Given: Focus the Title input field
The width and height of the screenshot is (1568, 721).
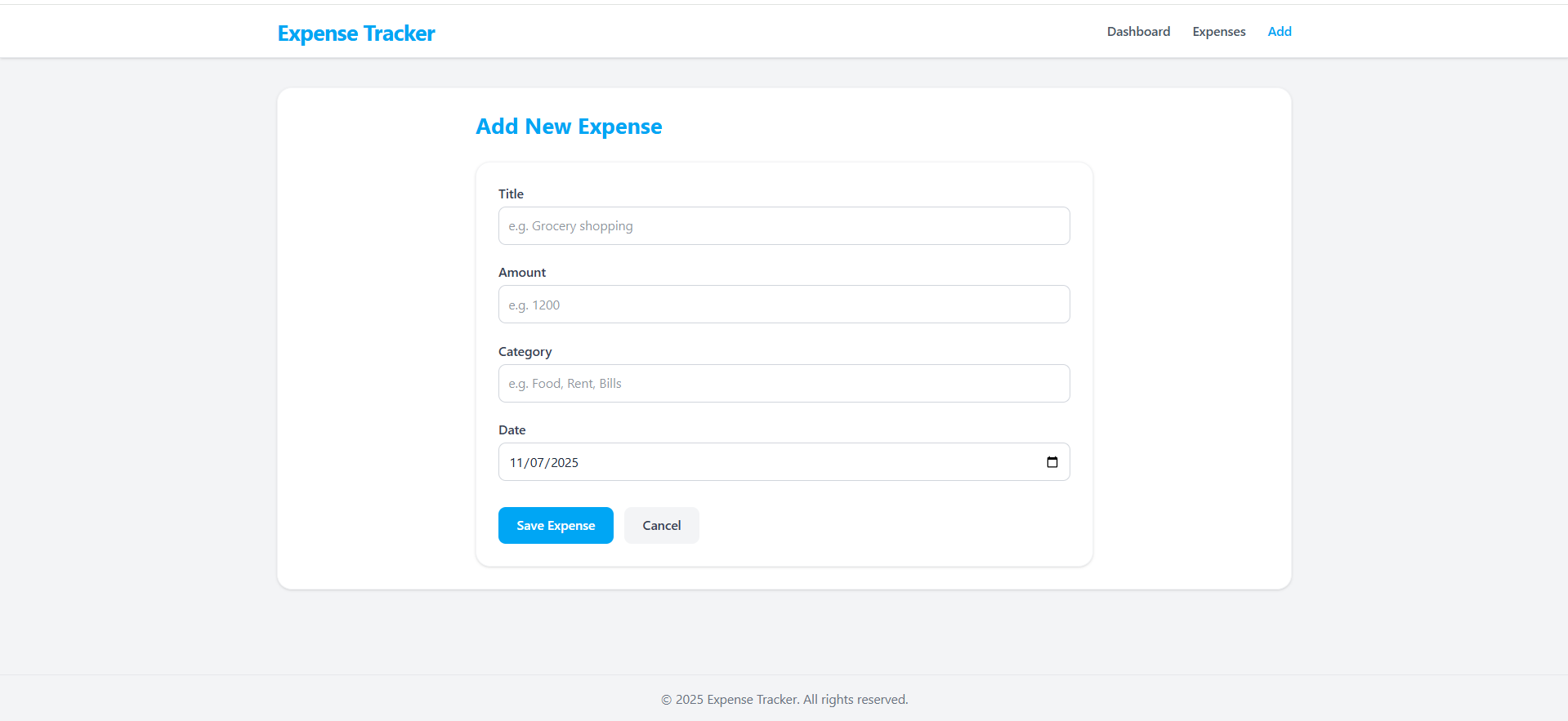Looking at the screenshot, I should [x=784, y=225].
